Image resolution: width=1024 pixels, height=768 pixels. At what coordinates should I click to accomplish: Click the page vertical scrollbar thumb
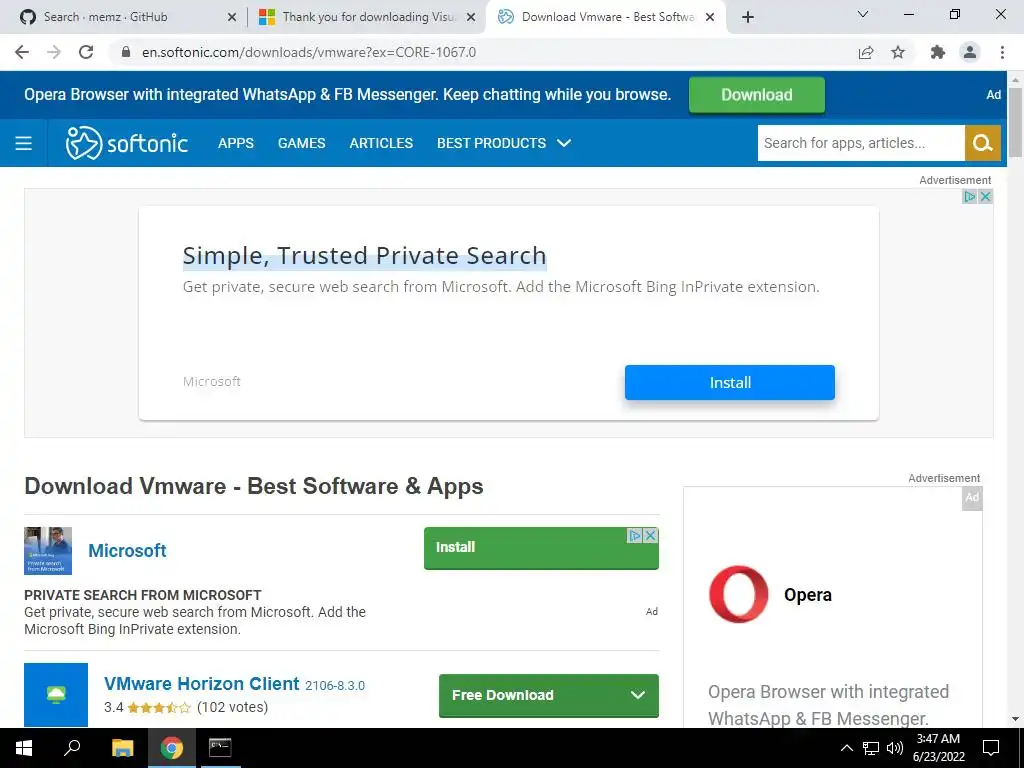pyautogui.click(x=1015, y=122)
